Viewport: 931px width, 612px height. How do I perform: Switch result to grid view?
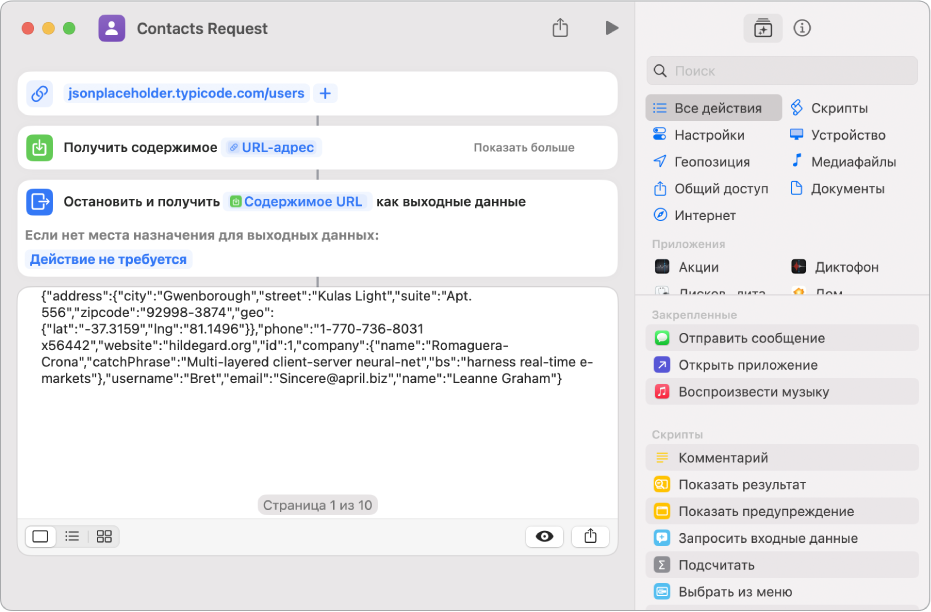coord(104,536)
